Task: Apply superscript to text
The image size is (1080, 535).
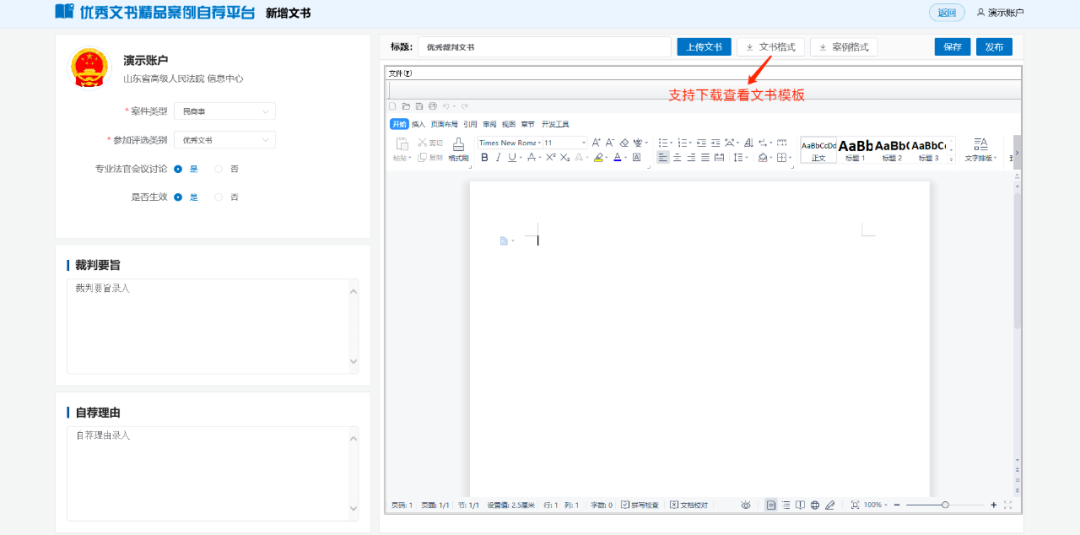Action: click(x=551, y=157)
